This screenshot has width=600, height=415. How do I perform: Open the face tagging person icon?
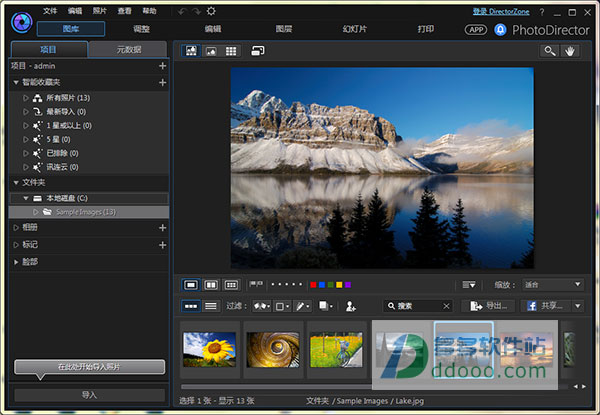click(350, 306)
